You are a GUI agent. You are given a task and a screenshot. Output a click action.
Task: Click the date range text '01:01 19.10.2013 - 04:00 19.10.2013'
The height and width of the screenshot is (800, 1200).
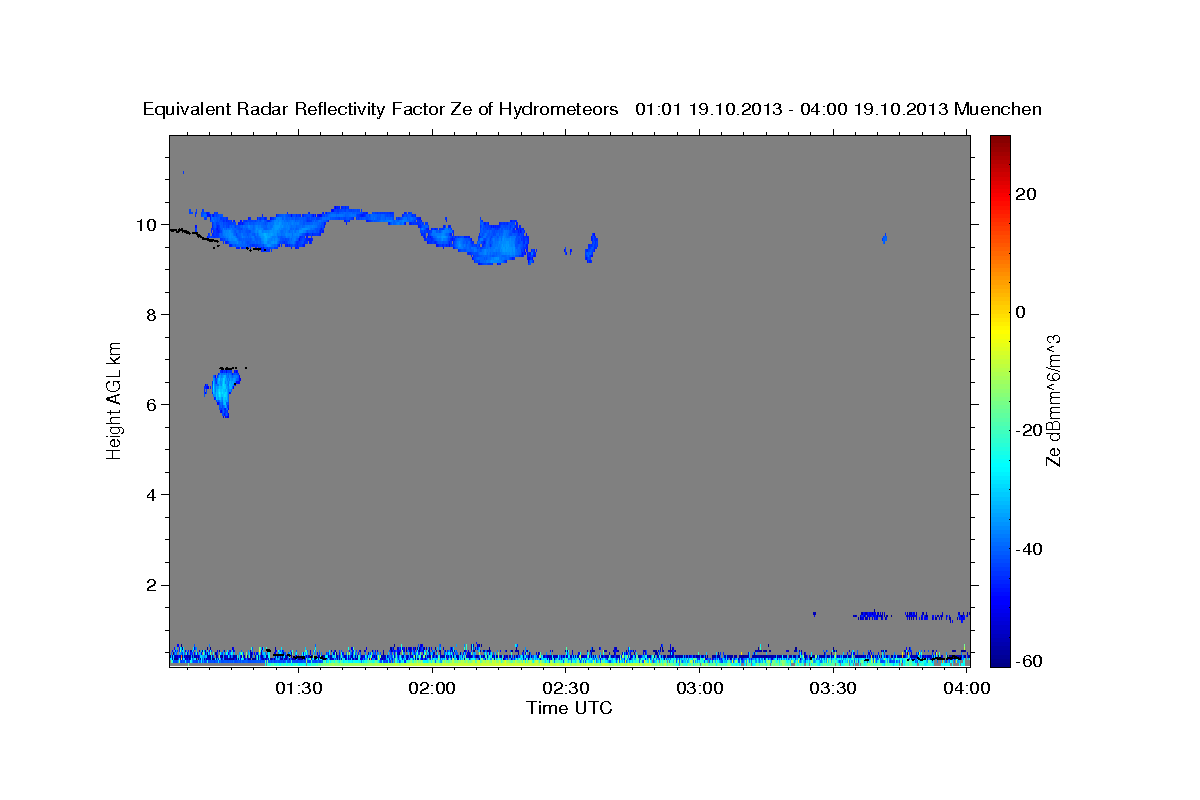coord(792,110)
